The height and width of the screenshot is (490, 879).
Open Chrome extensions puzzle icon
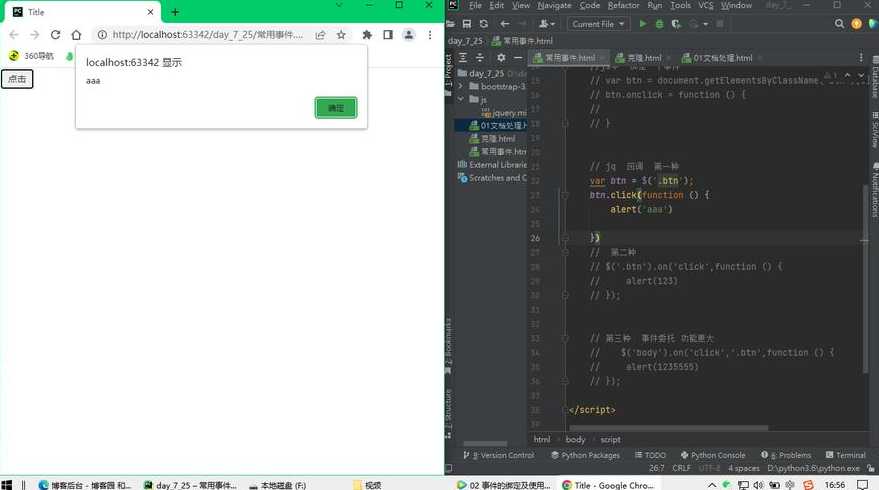pyautogui.click(x=367, y=35)
